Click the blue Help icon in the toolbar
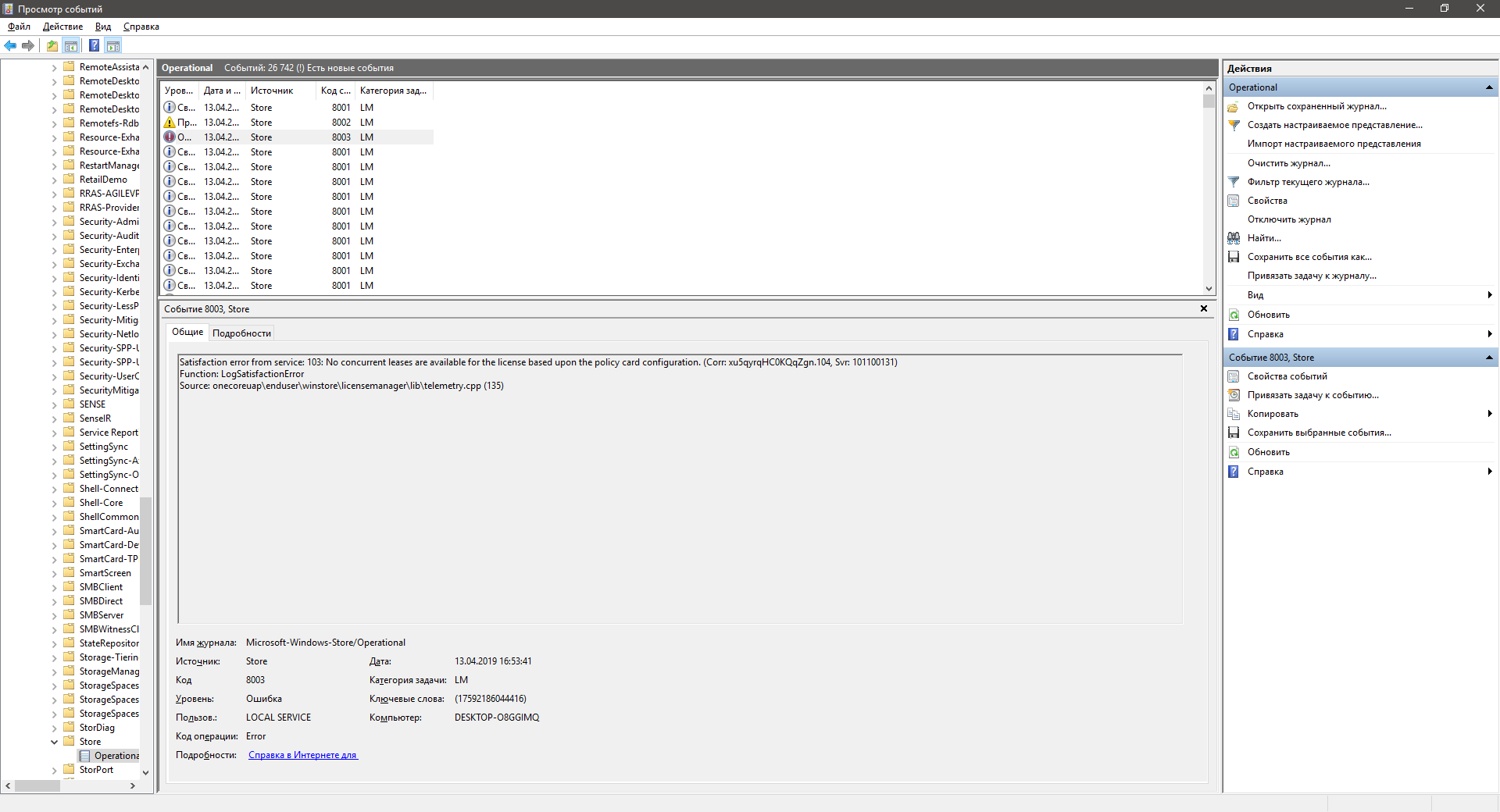The image size is (1500, 812). [x=94, y=45]
